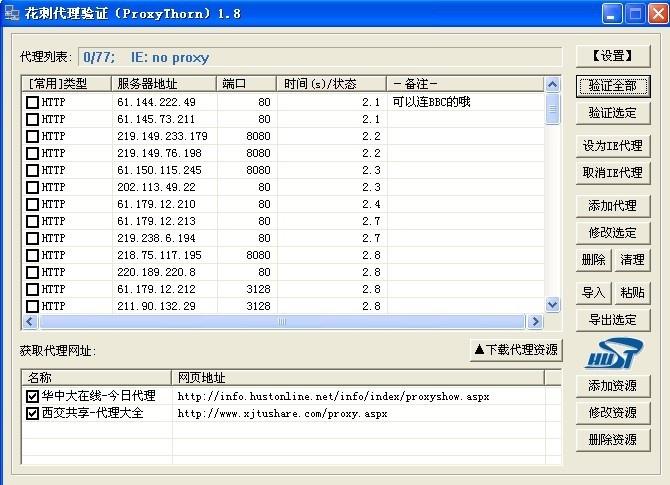
Task: Sort by the 服务器地址 column header
Action: pos(164,84)
